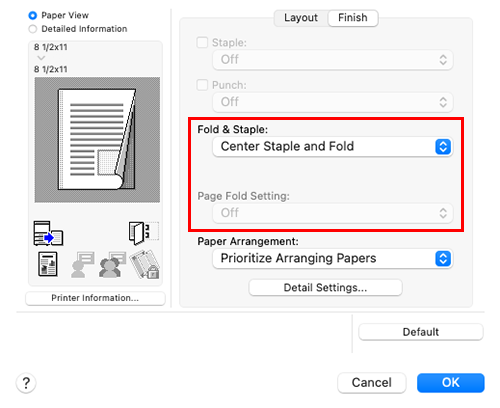Click the chevron between paper sizes
This screenshot has height=408, width=500.
[41, 58]
